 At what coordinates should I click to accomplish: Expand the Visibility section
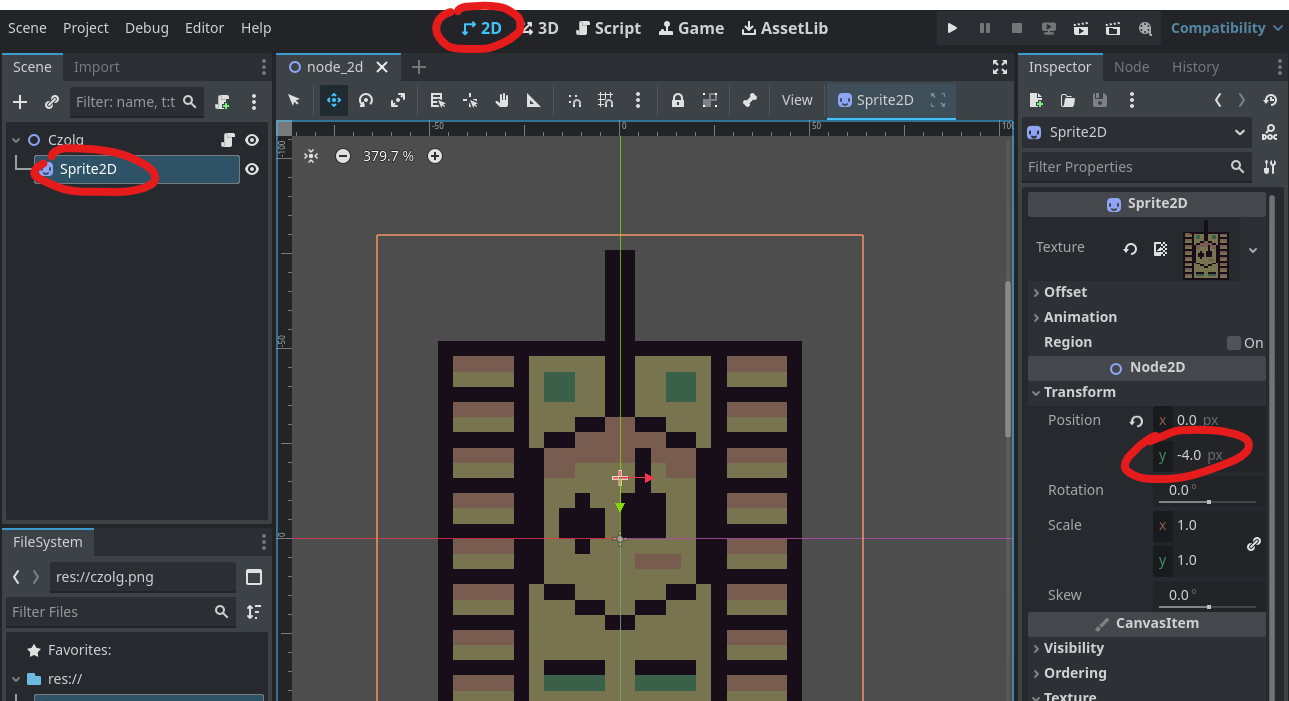pos(1073,648)
